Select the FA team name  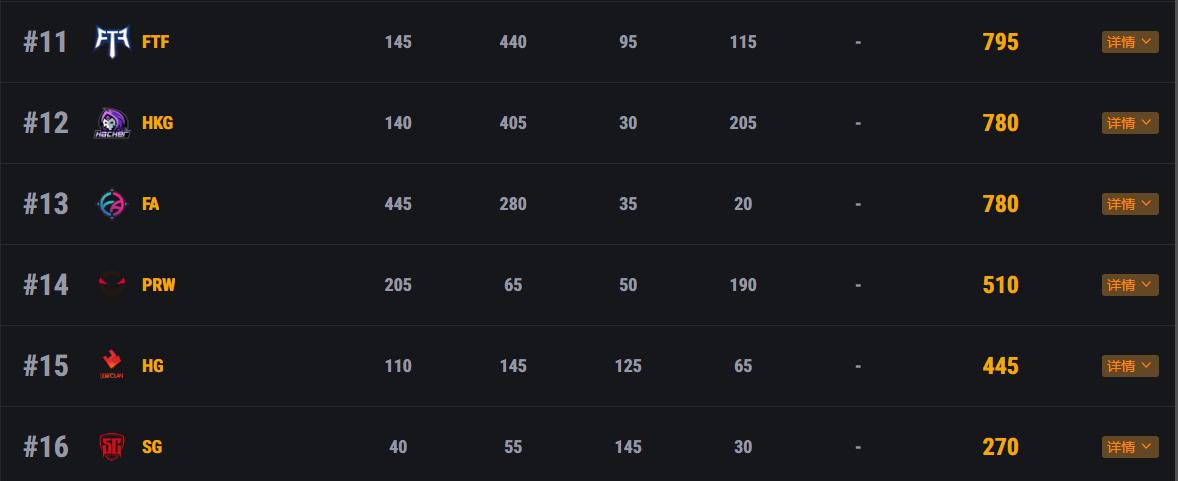coord(151,204)
